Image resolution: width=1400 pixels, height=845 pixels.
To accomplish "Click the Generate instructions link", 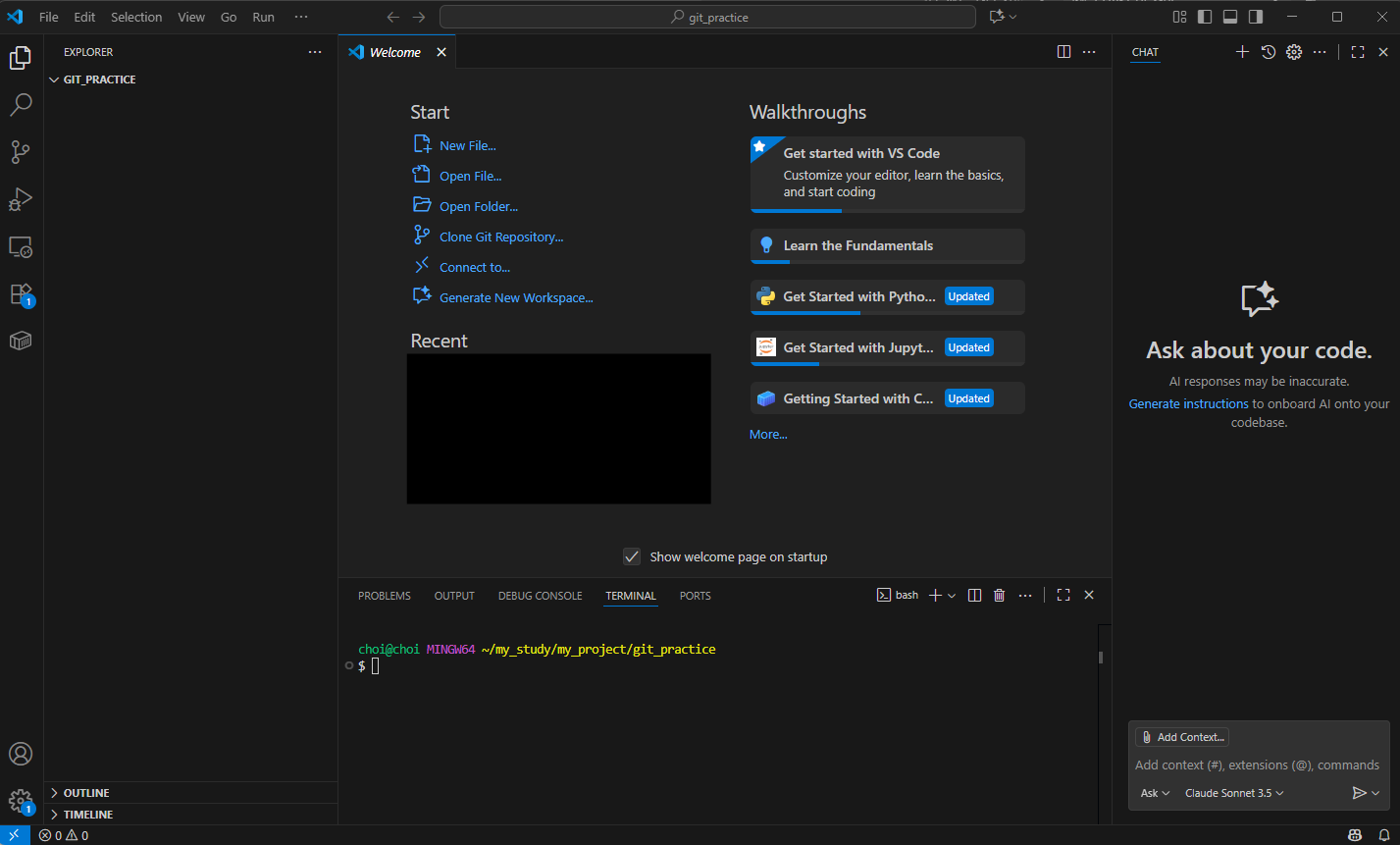I will click(1188, 403).
